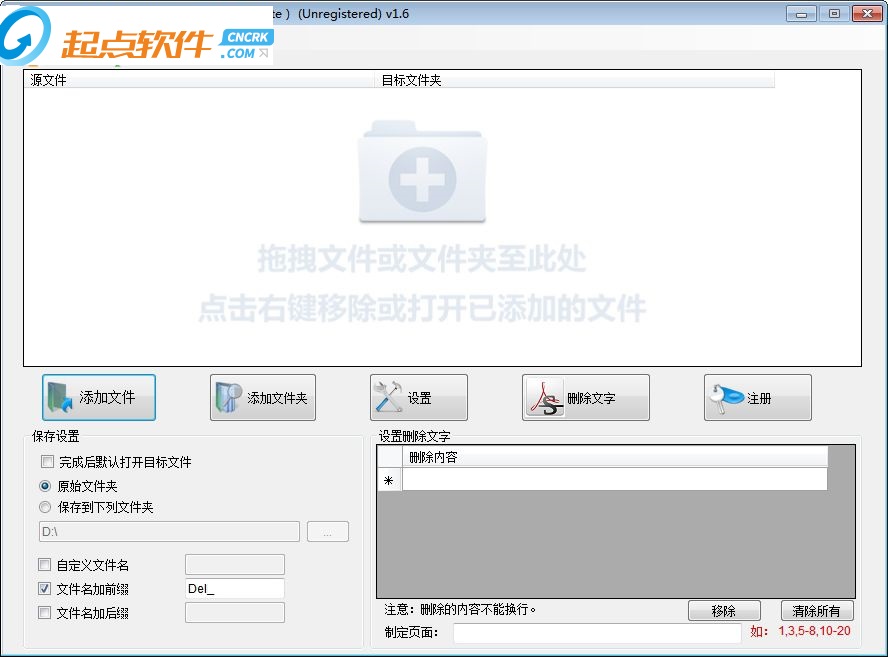
Task: Click the D:\ folder path field
Action: (x=169, y=531)
